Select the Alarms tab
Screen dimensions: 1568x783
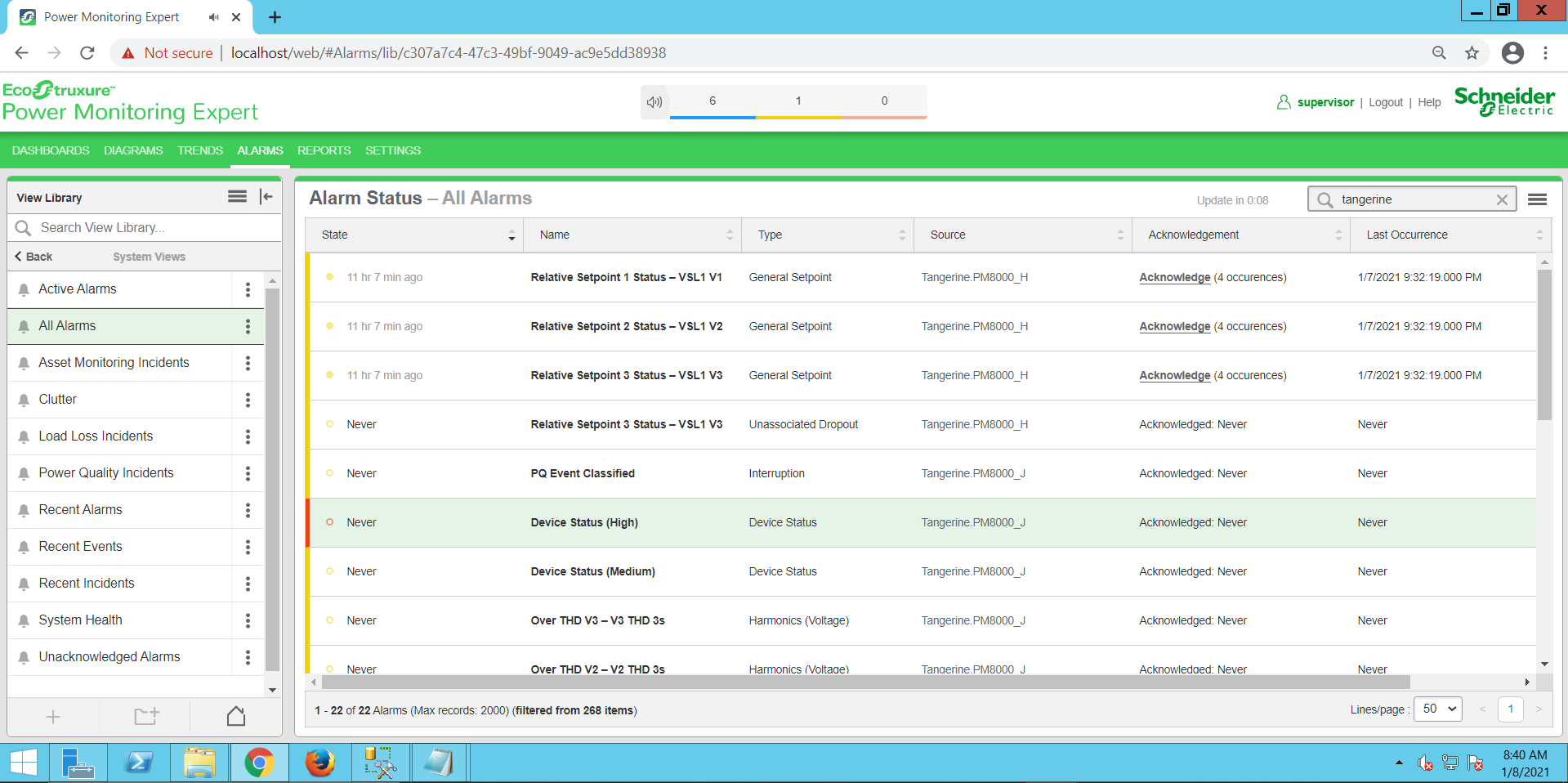coord(260,150)
